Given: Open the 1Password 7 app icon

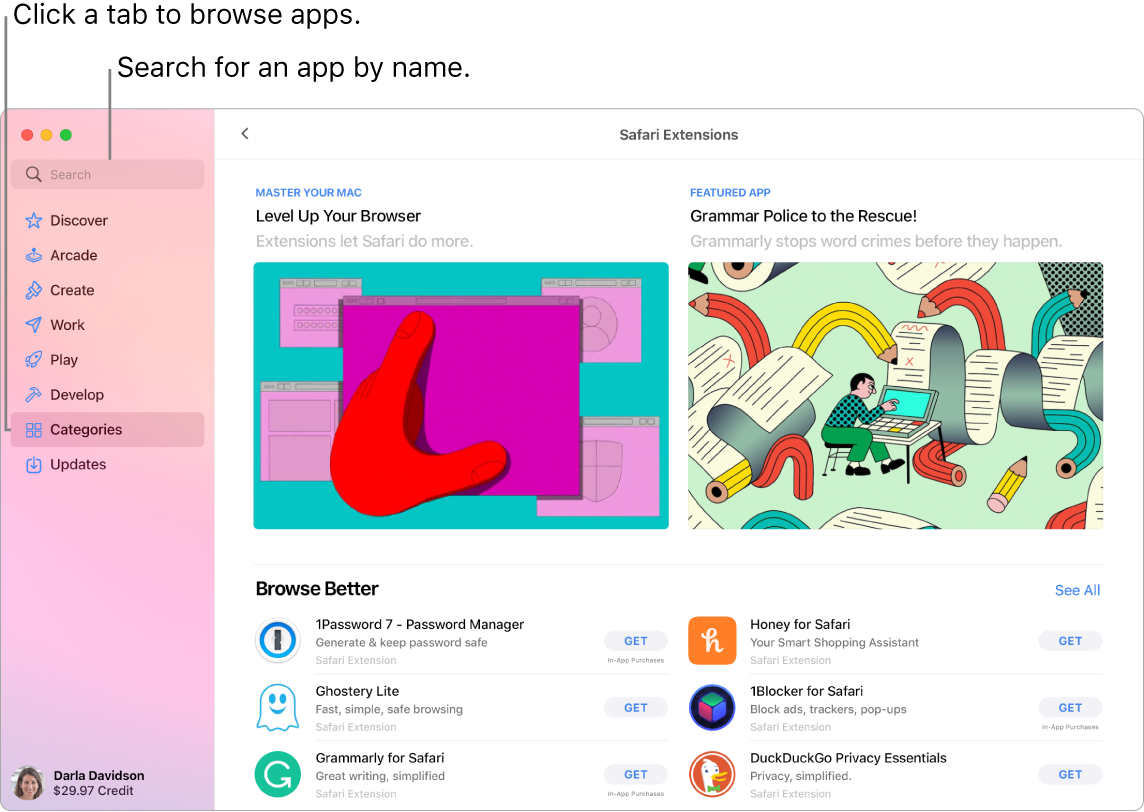Looking at the screenshot, I should click(278, 640).
